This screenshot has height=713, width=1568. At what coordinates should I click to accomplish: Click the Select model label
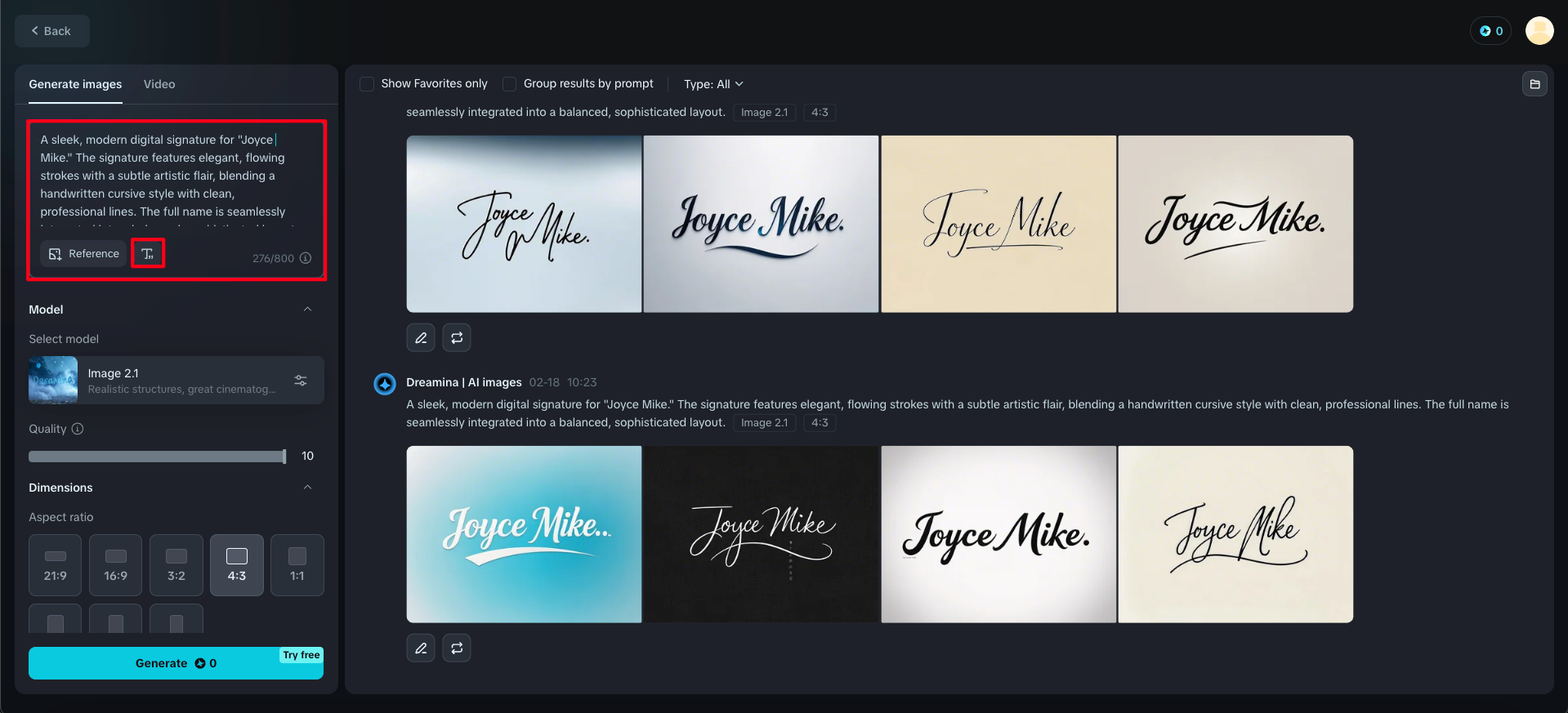point(64,339)
